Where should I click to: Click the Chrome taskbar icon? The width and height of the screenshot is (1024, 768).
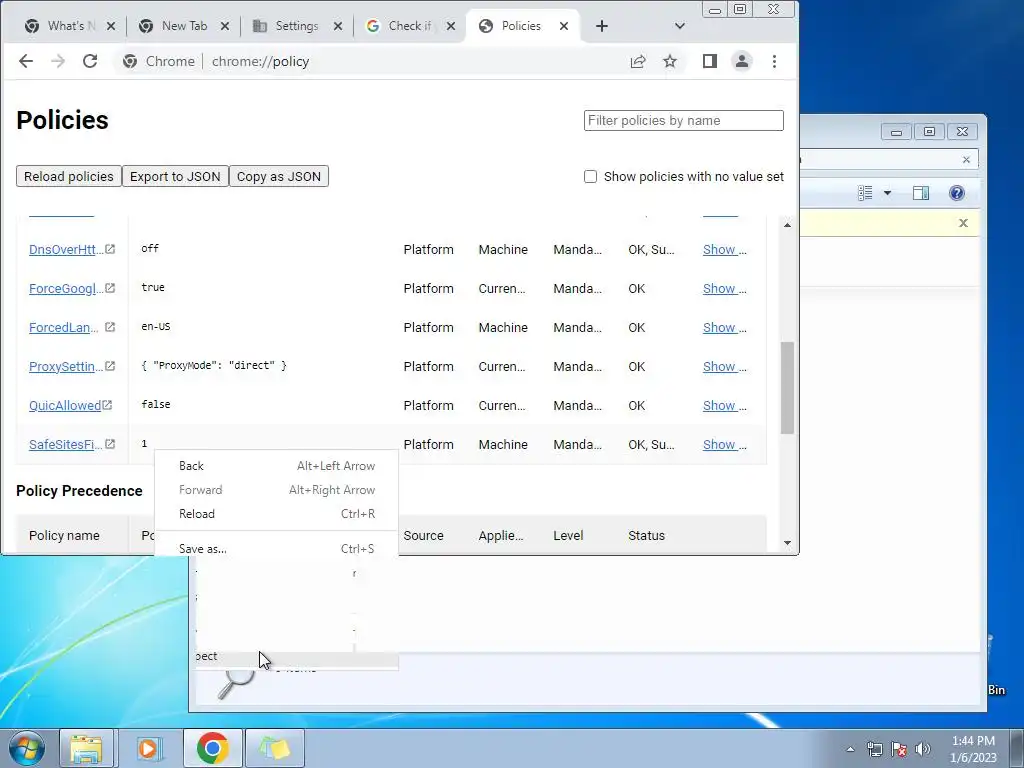click(x=212, y=748)
